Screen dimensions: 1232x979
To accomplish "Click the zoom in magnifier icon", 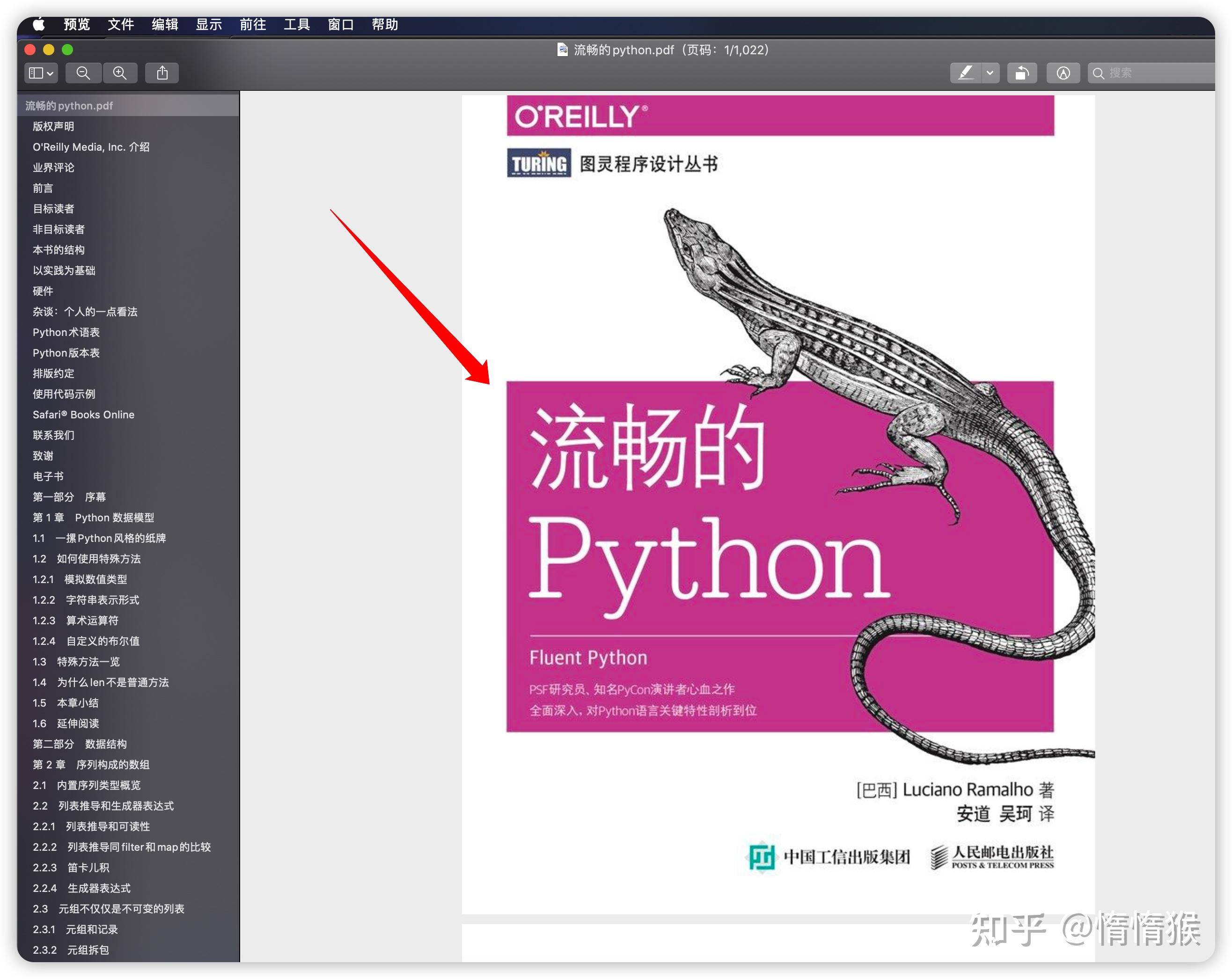I will pos(119,73).
